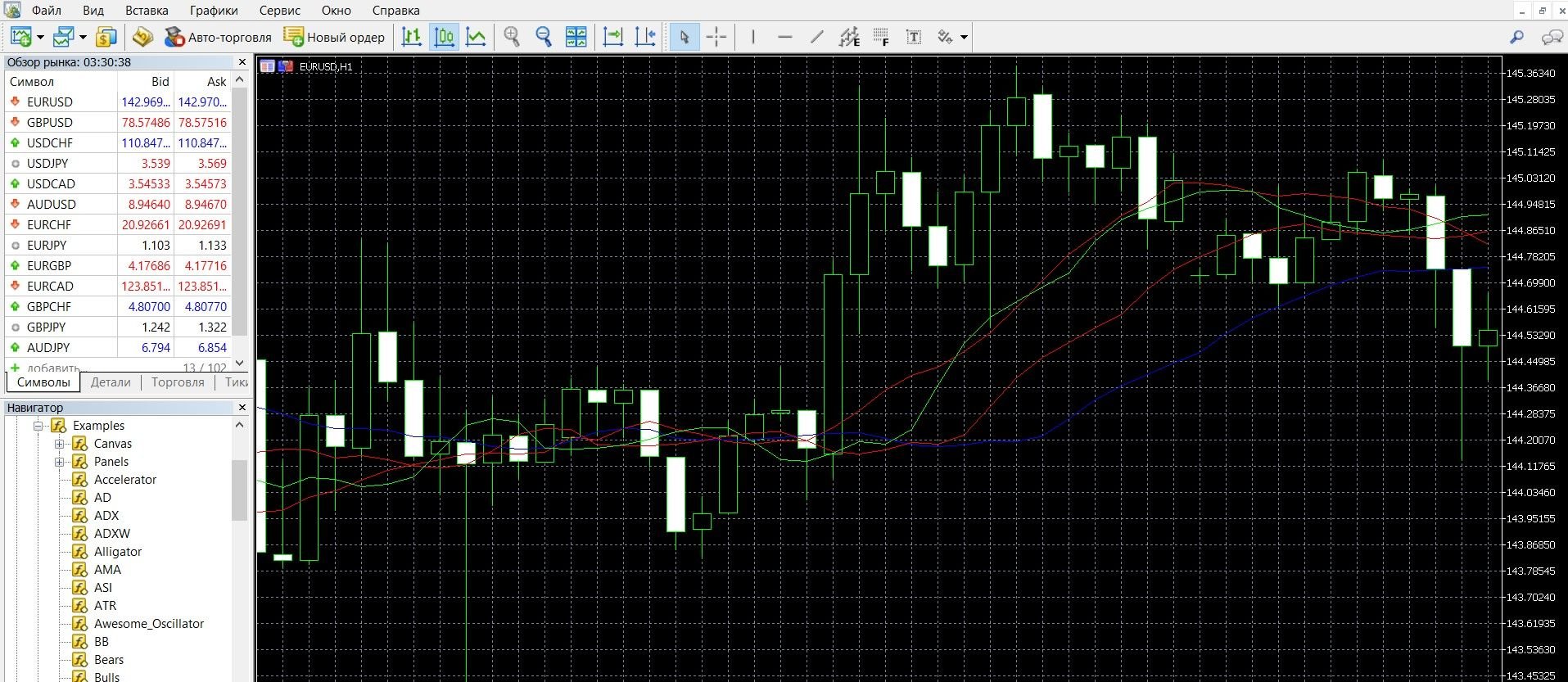Open the new chart dropdown arrow

click(40, 38)
